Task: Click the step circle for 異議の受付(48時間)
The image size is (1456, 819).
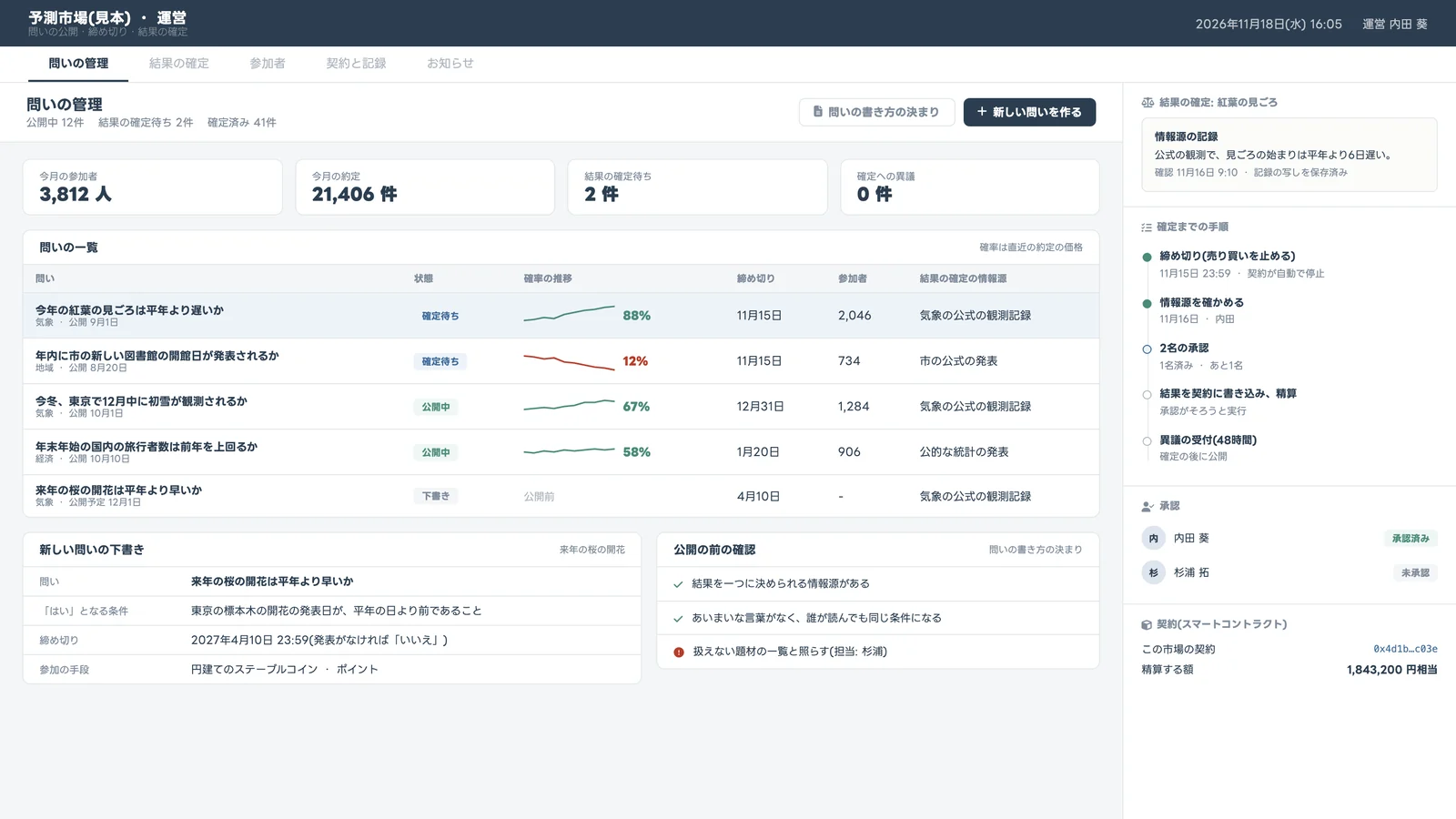Action: point(1147,441)
